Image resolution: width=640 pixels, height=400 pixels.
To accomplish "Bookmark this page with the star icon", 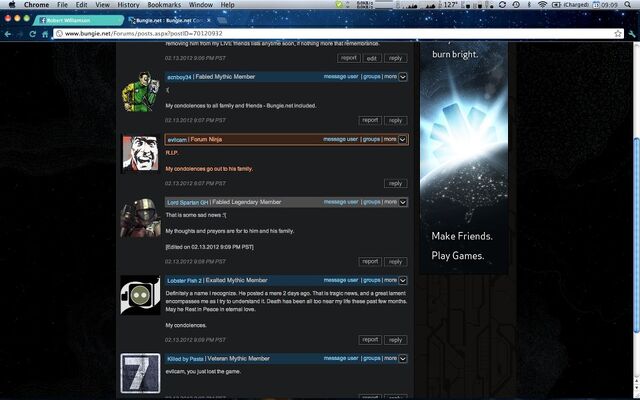I will (618, 33).
